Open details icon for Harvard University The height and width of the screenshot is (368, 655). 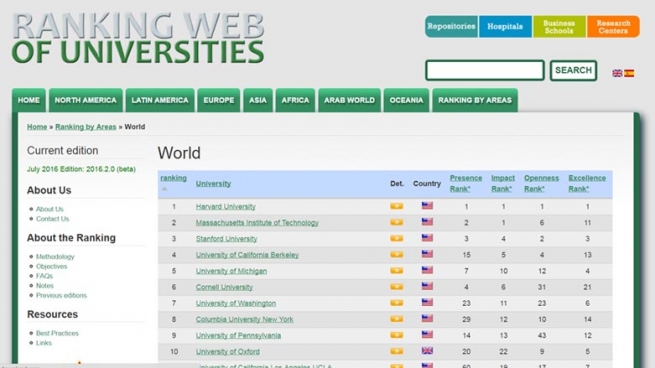tap(396, 206)
